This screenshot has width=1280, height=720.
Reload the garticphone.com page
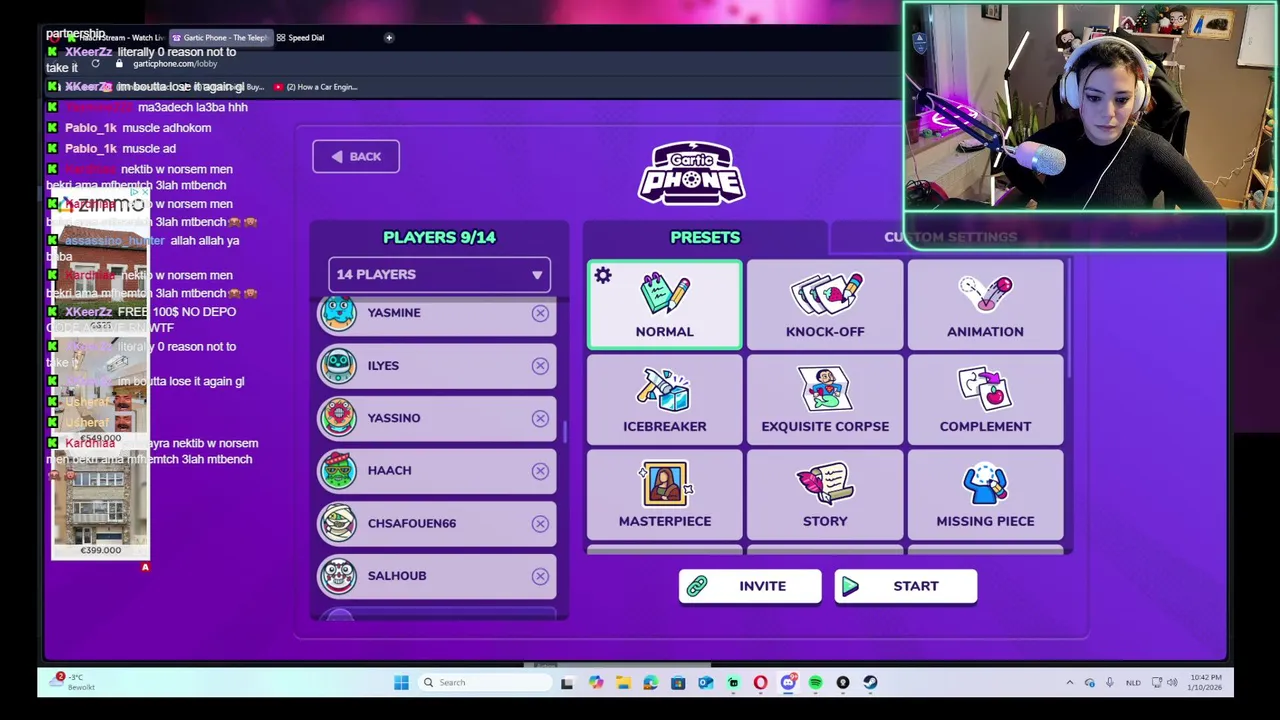click(95, 64)
